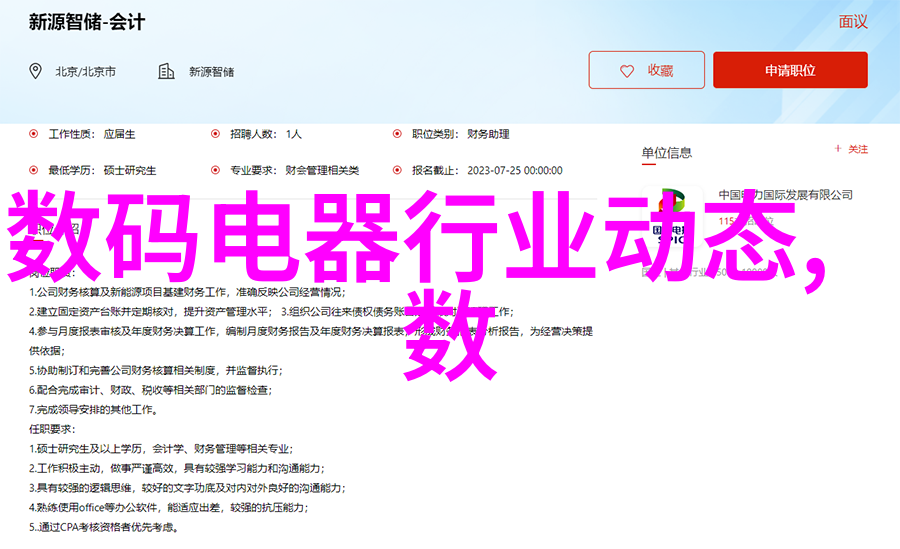Click the 专业要求: 财会管理相关类 field

[x=294, y=171]
